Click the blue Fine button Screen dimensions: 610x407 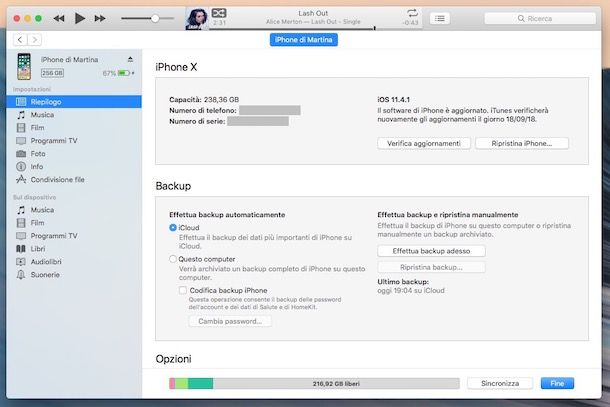(x=557, y=383)
